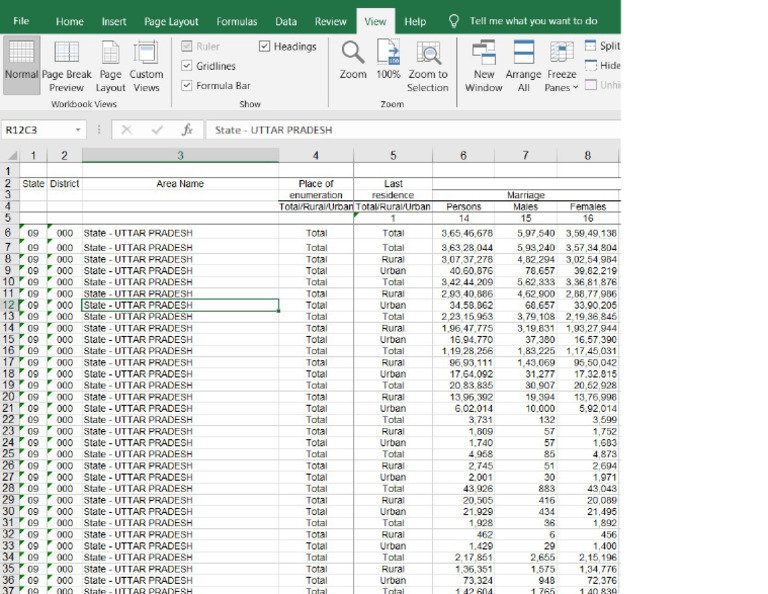Click the Select All corner triangle
The width and height of the screenshot is (768, 594).
[x=13, y=156]
